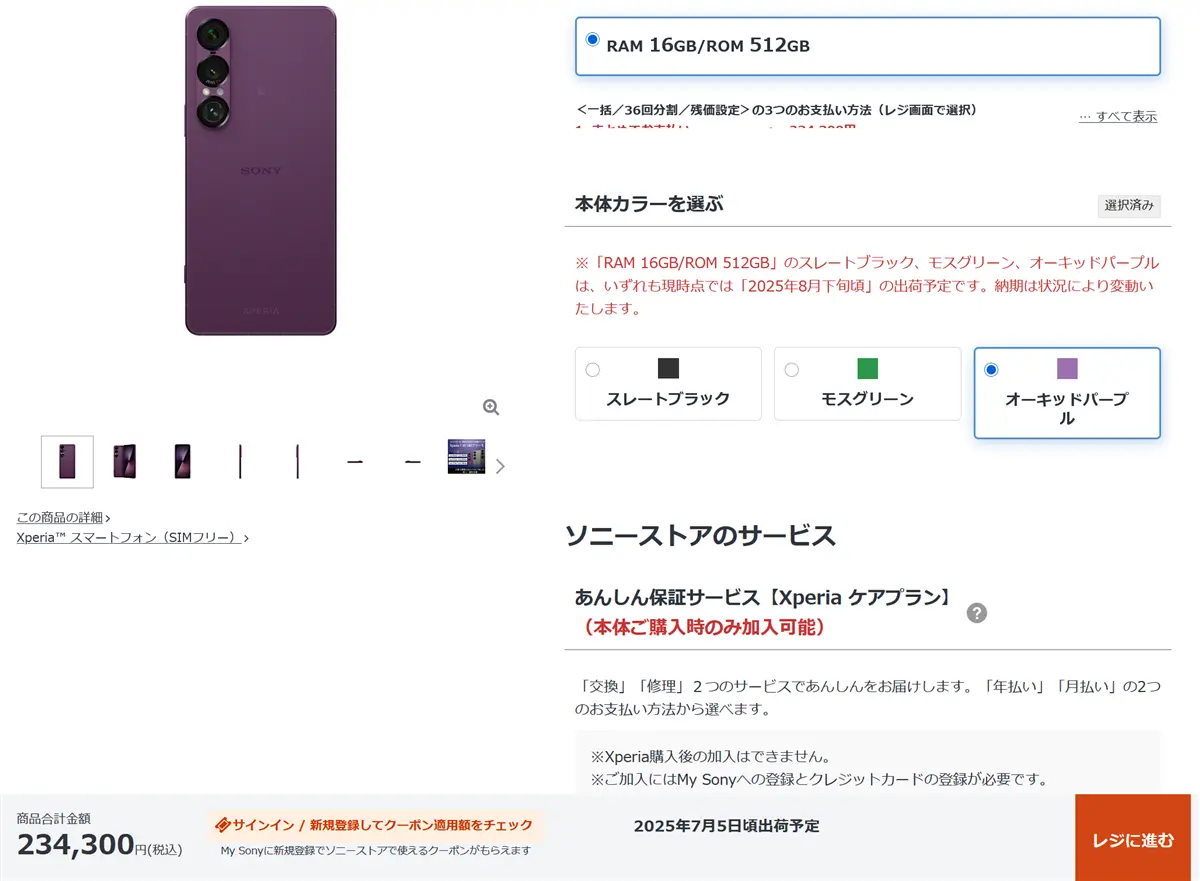This screenshot has width=1200, height=881.
Task: Select the second thumbnail showing two phones
Action: point(125,462)
